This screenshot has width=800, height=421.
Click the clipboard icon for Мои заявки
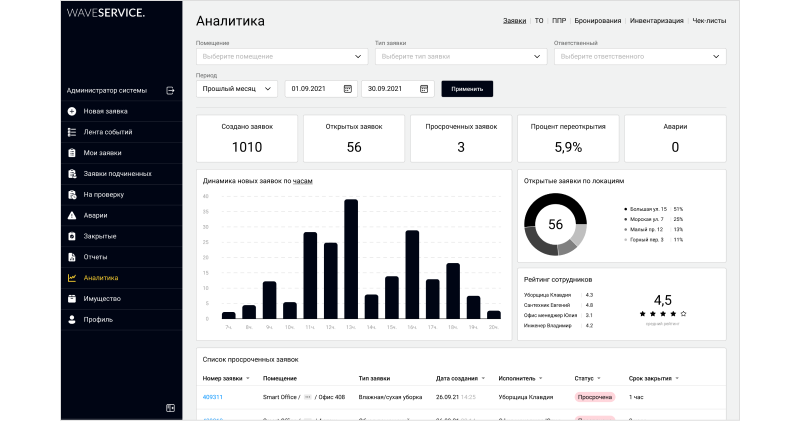[72, 153]
